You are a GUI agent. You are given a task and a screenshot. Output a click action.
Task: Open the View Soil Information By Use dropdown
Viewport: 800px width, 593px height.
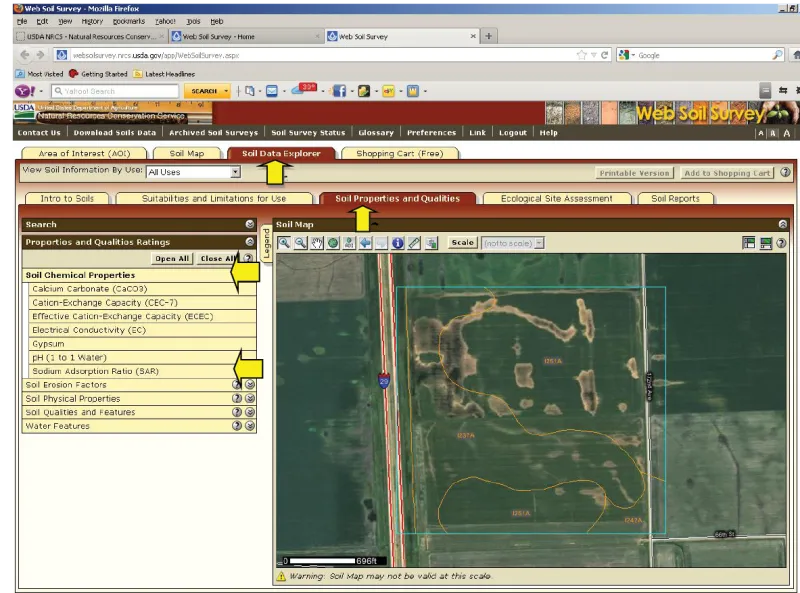[193, 172]
